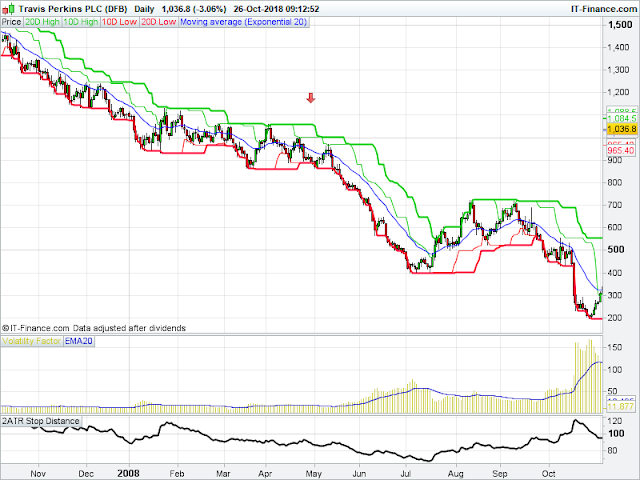Open the 2ATR Stop Distance label

[x=40, y=421]
